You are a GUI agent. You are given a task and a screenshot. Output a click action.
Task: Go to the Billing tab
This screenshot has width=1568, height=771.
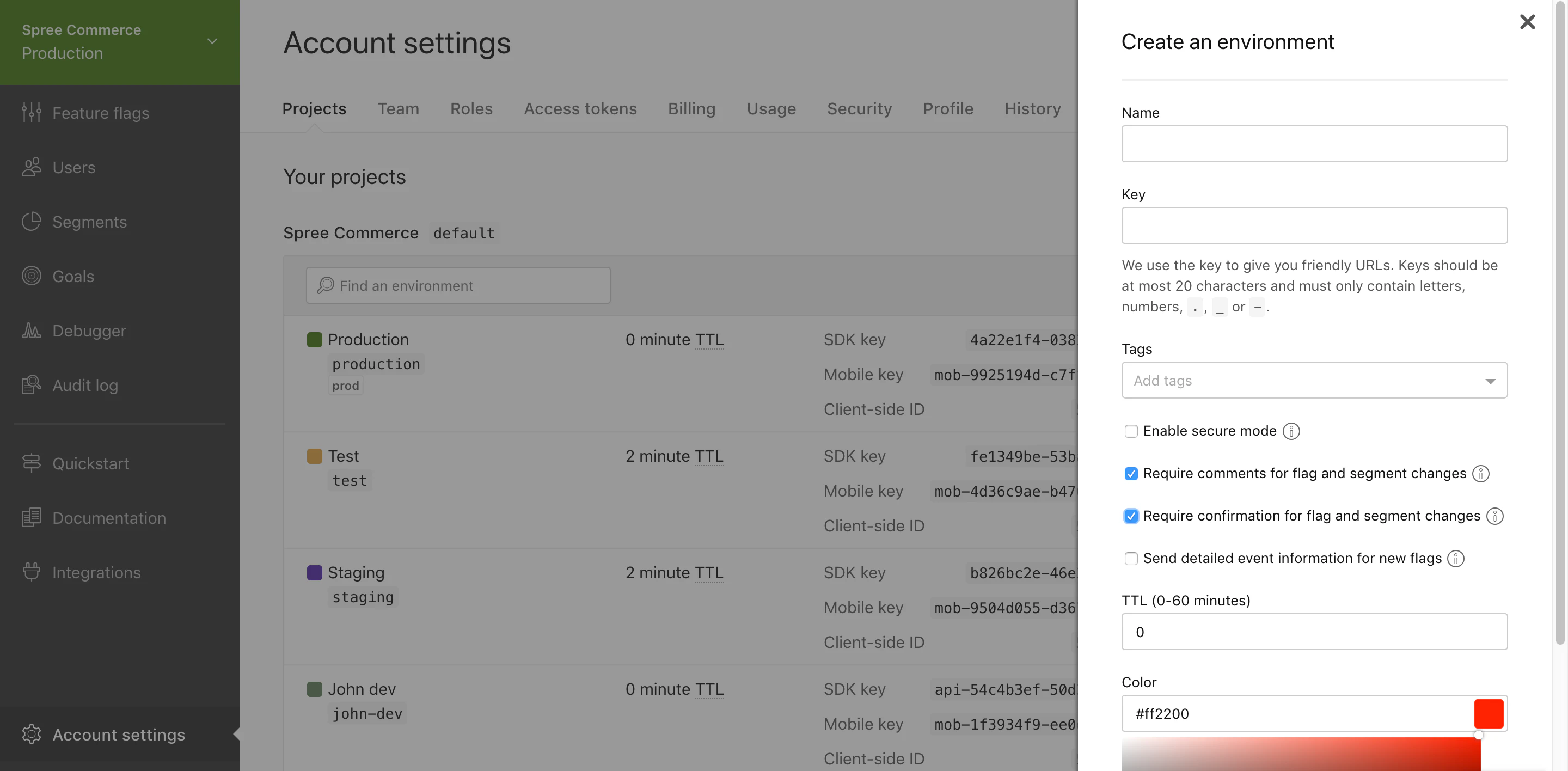tap(691, 108)
